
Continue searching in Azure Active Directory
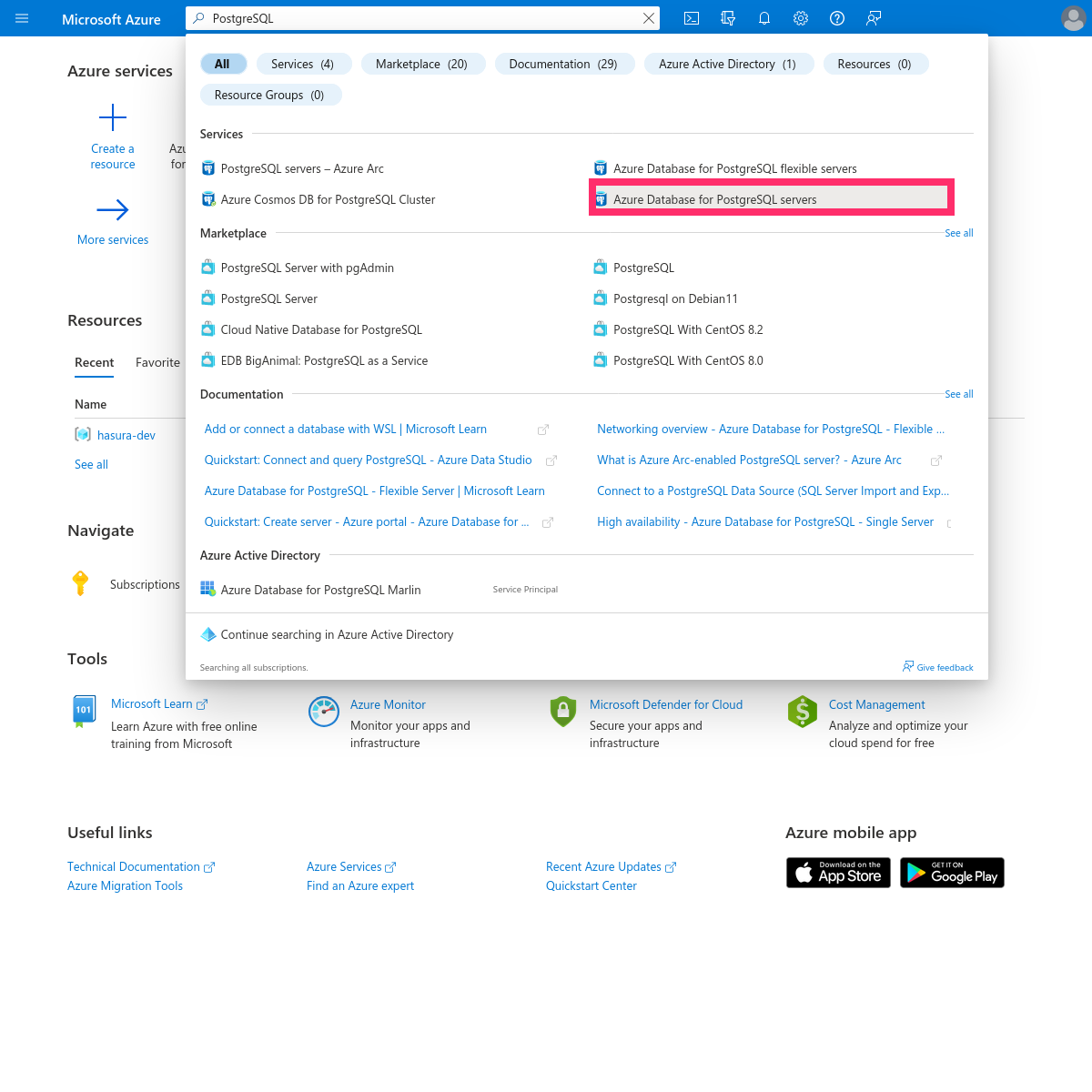[x=338, y=634]
